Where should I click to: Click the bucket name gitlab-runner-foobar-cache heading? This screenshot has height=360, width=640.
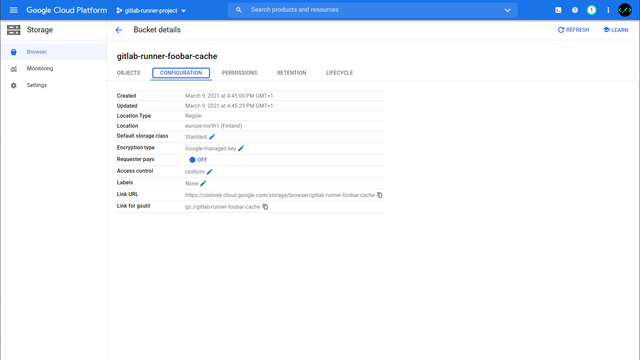click(167, 56)
